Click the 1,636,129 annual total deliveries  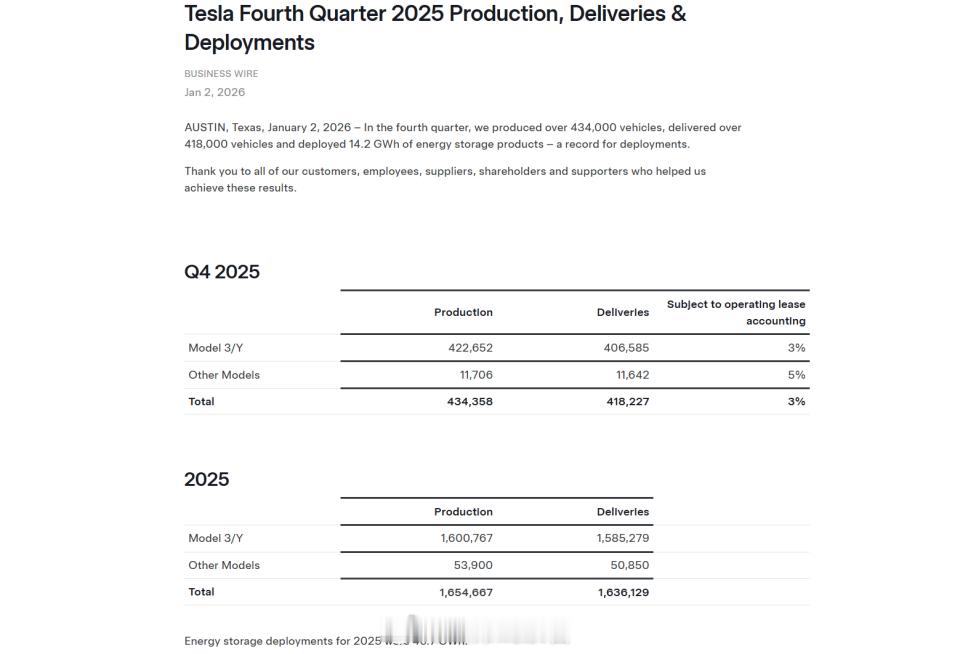(x=623, y=592)
